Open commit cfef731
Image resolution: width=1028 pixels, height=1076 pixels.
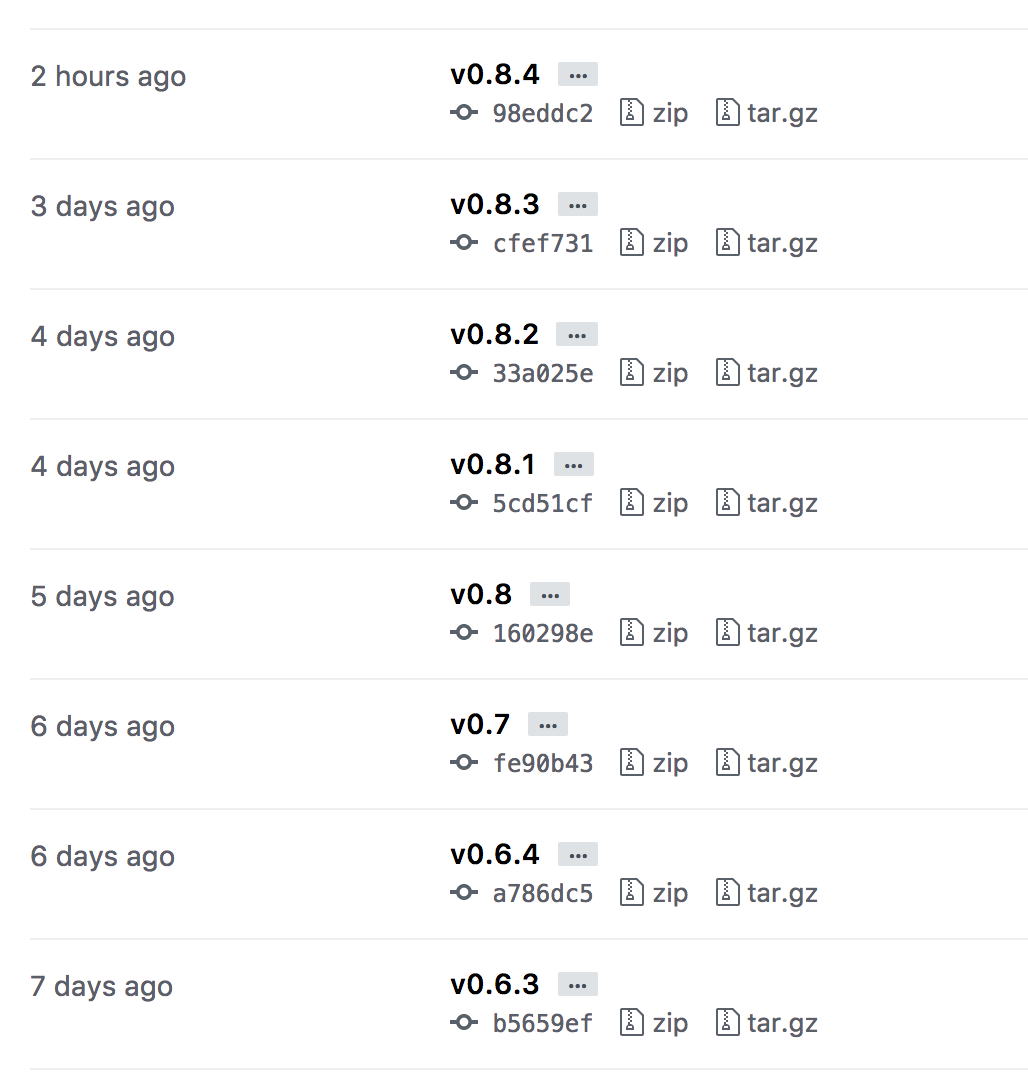543,243
